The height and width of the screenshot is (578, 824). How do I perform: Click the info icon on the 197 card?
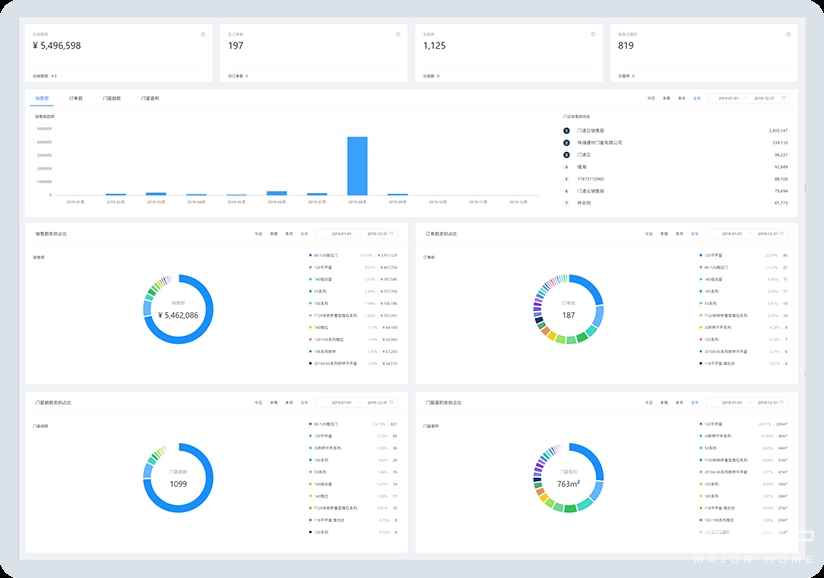click(x=398, y=34)
